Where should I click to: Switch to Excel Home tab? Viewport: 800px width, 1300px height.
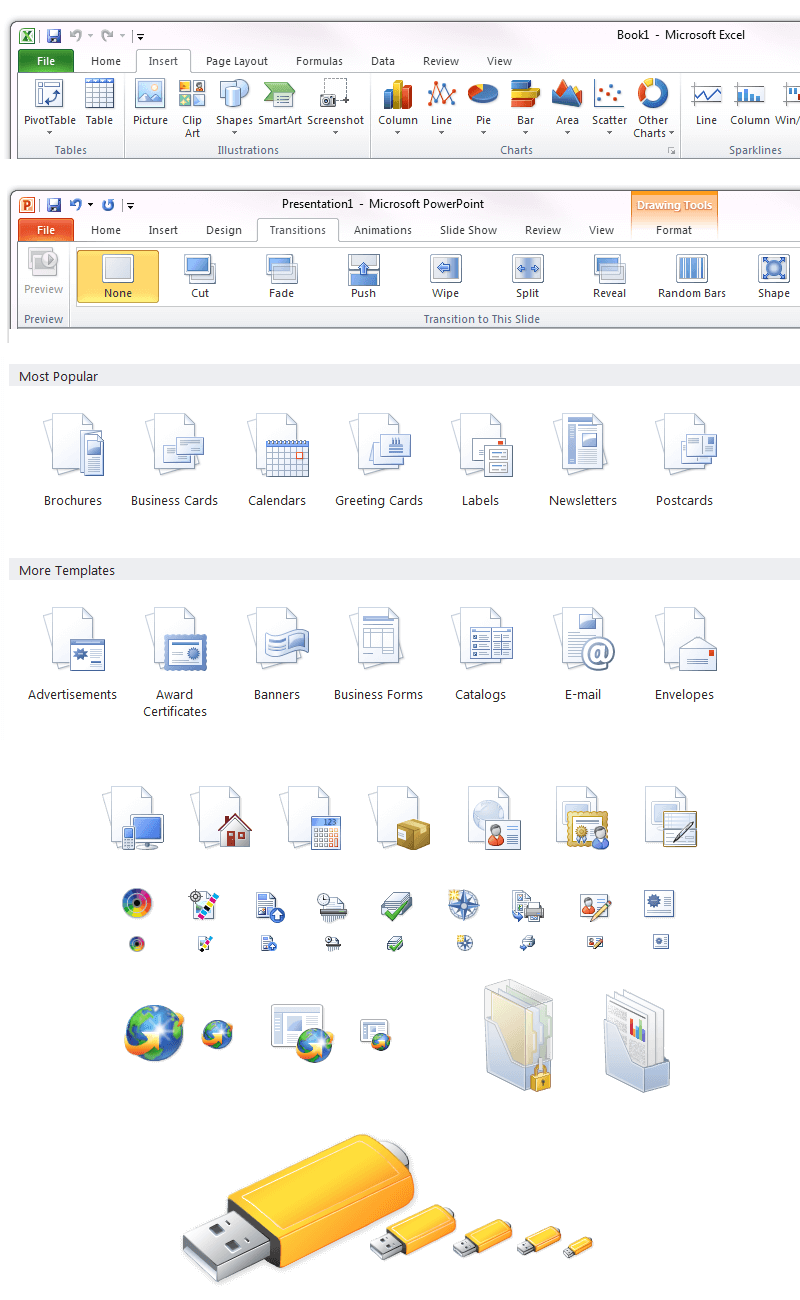106,61
